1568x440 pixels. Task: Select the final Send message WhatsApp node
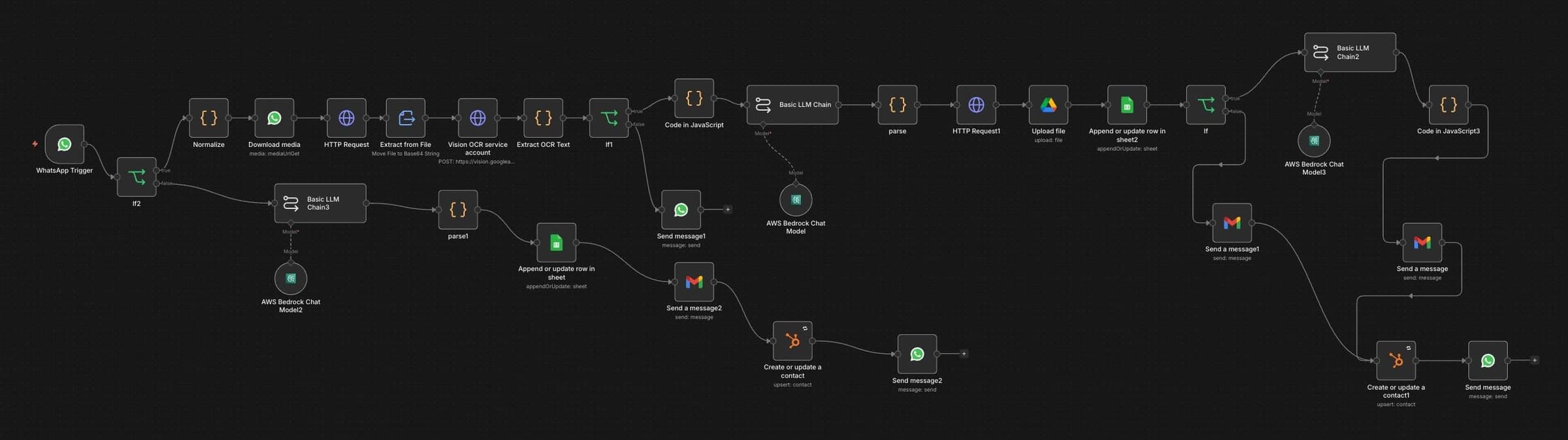[1488, 361]
